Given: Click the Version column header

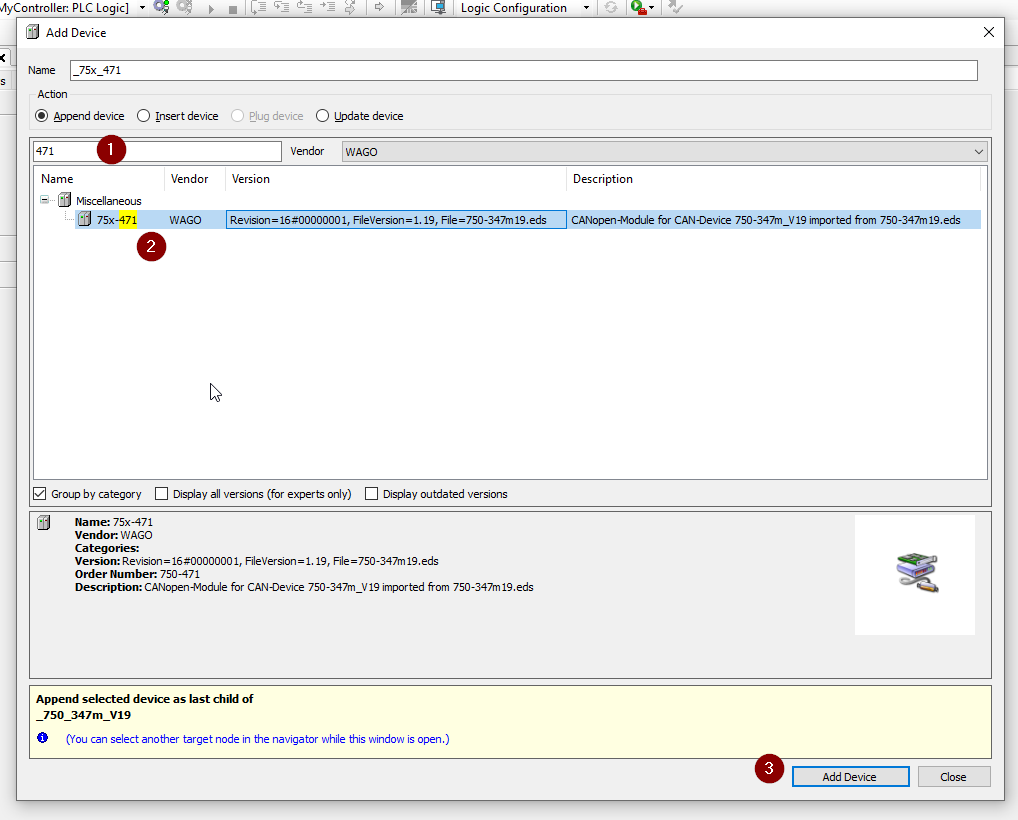Looking at the screenshot, I should point(395,179).
